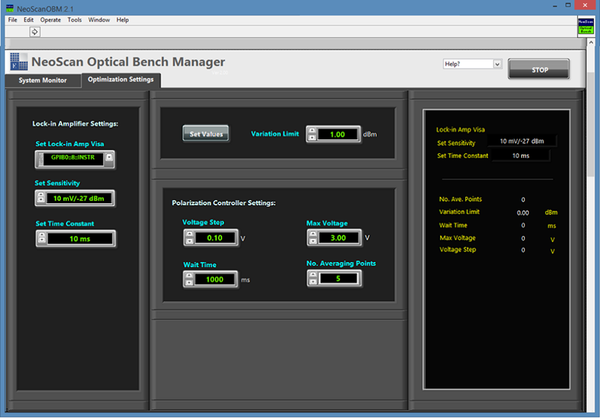Open the Set Lock-in Amp Visa dropdown

coord(109,158)
